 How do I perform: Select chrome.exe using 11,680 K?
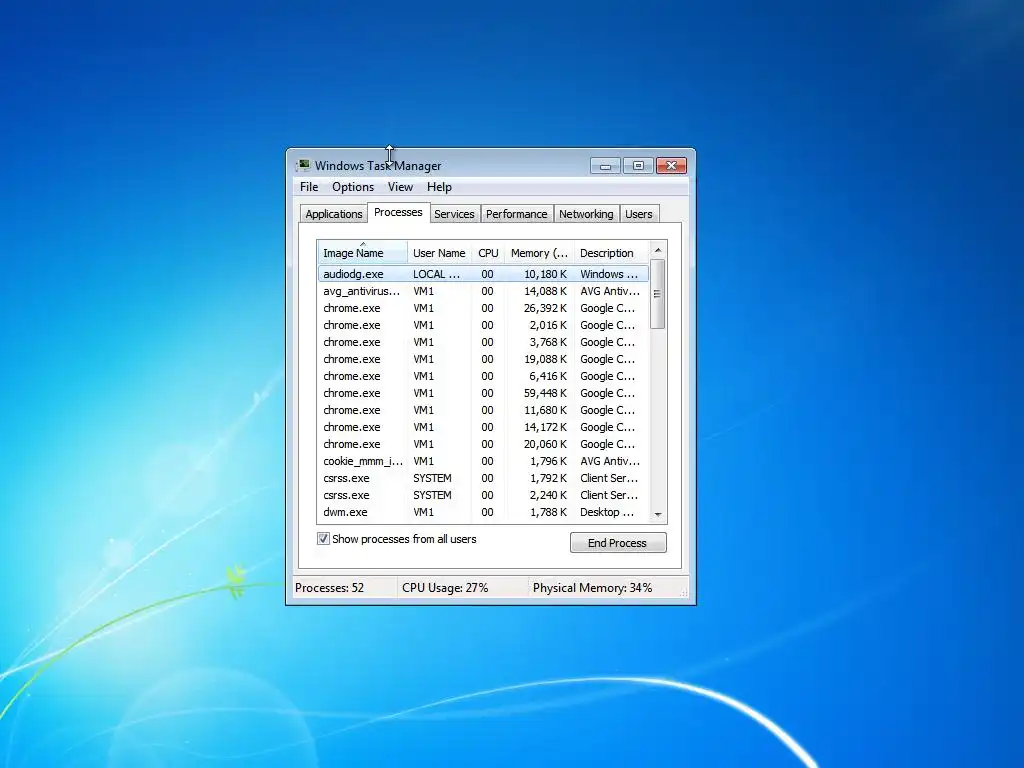click(x=483, y=410)
